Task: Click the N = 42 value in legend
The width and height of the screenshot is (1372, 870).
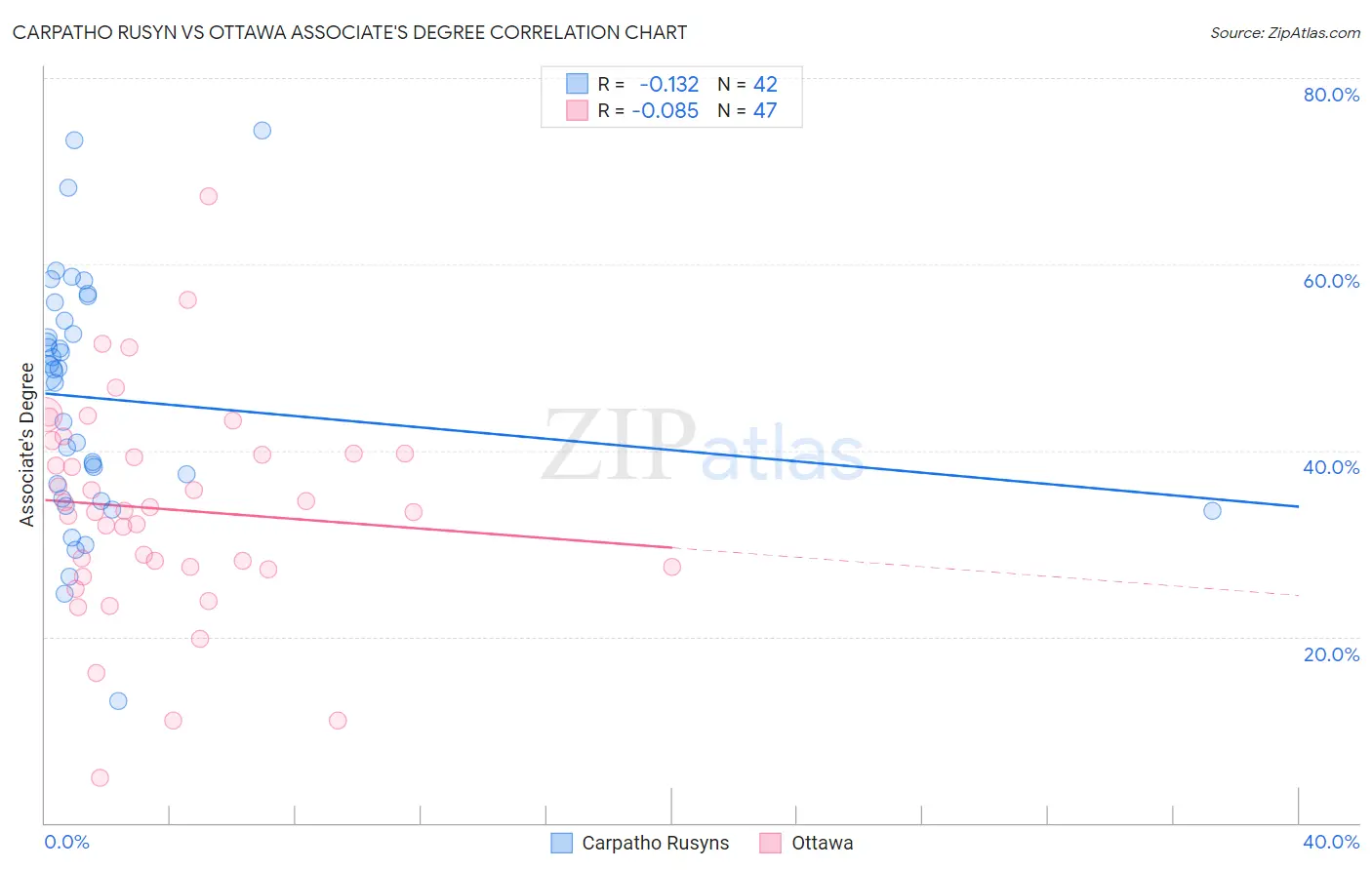Action: click(747, 84)
